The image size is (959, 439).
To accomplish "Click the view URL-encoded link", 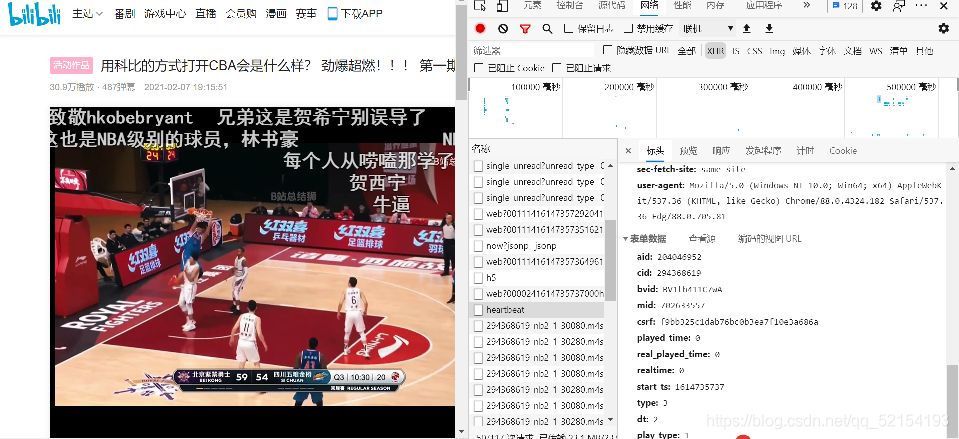I will click(769, 238).
